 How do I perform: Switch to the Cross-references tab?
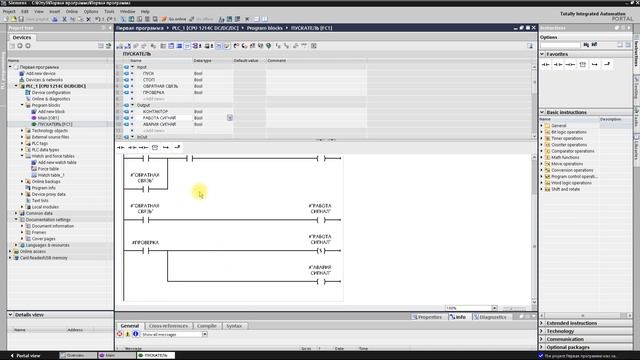168,326
